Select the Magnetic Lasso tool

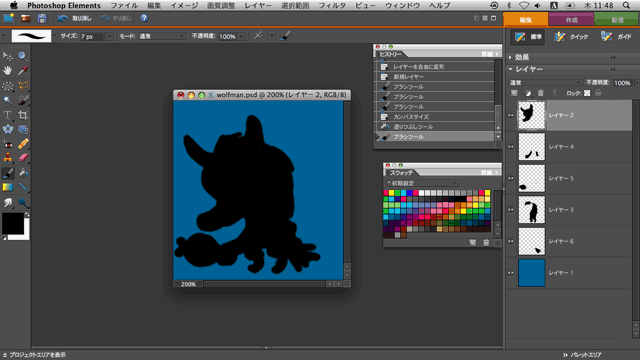23,86
